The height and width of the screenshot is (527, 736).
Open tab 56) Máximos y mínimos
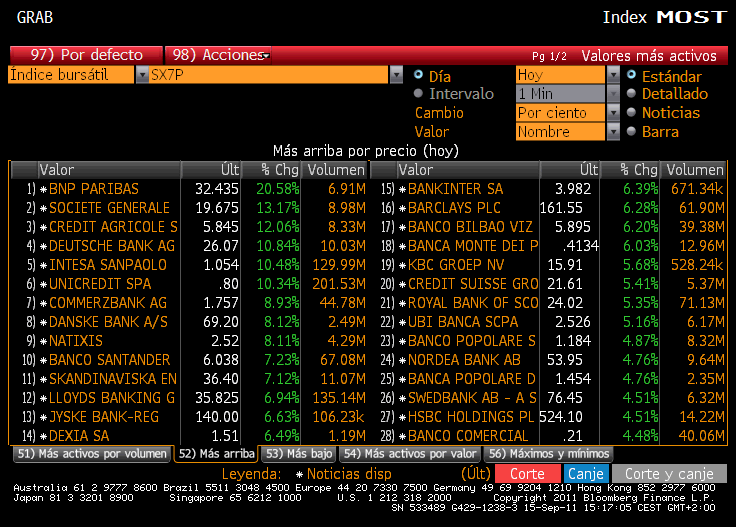(x=549, y=454)
